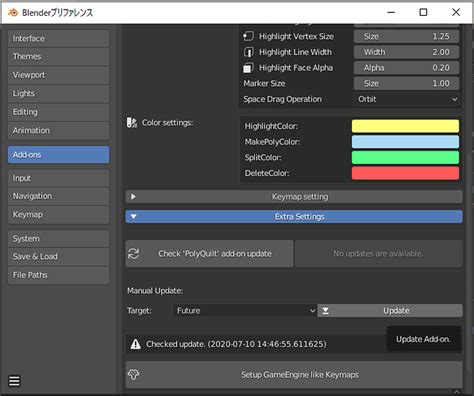Open the Animation section
This screenshot has height=396, width=474.
pyautogui.click(x=58, y=130)
